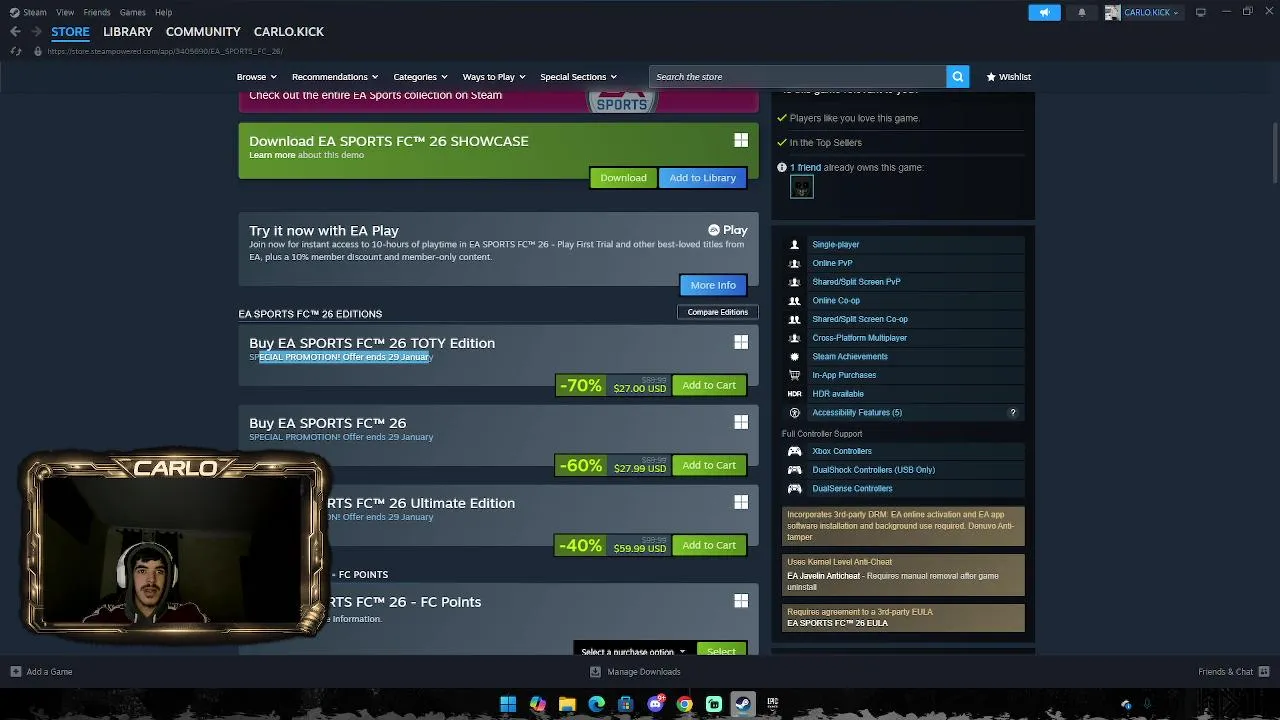This screenshot has height=720, width=1280.
Task: Open the Friends menu
Action: pyautogui.click(x=97, y=12)
